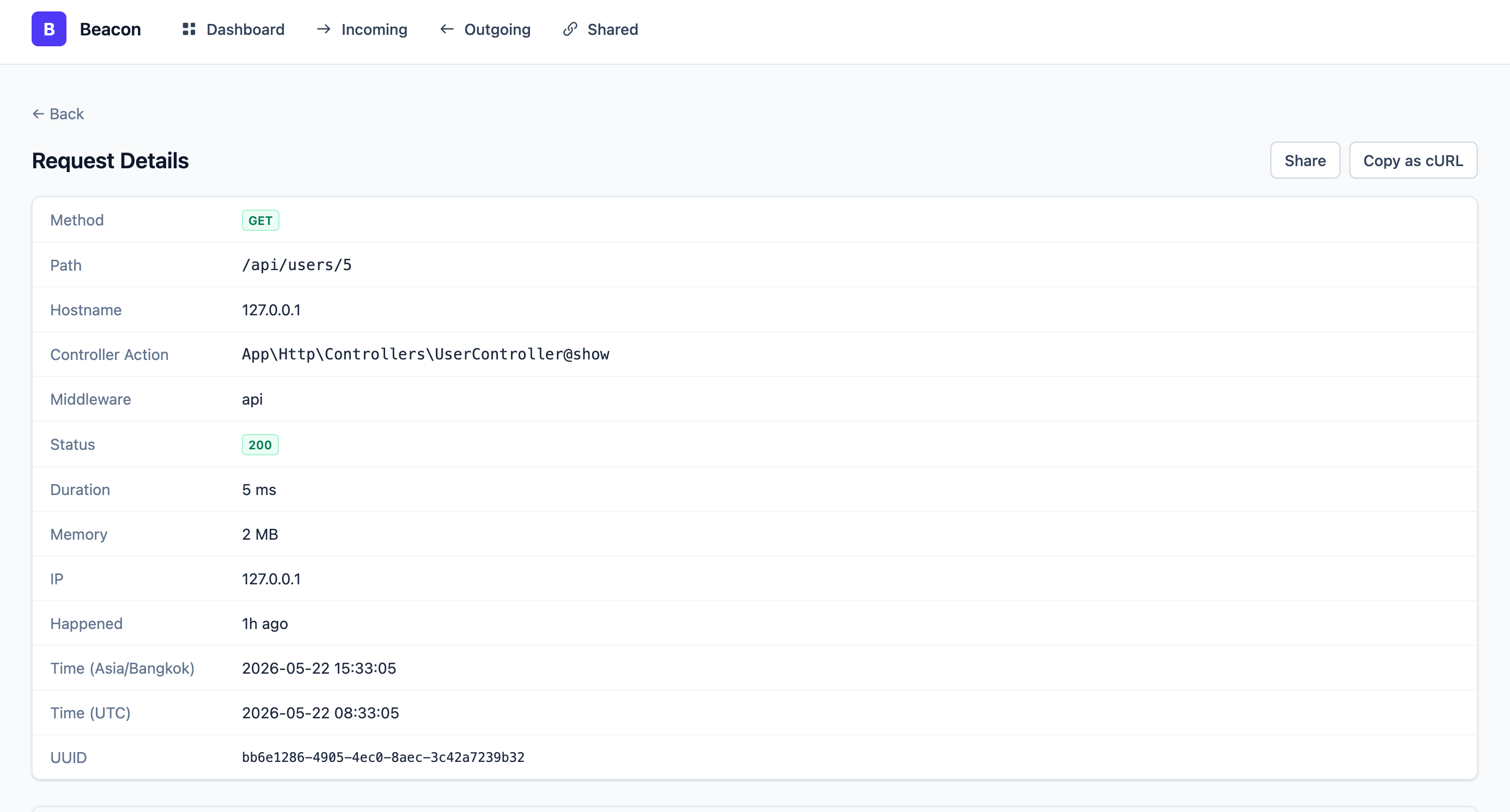Click the Back arrow icon
Viewport: 1510px width, 812px height.
tap(38, 114)
